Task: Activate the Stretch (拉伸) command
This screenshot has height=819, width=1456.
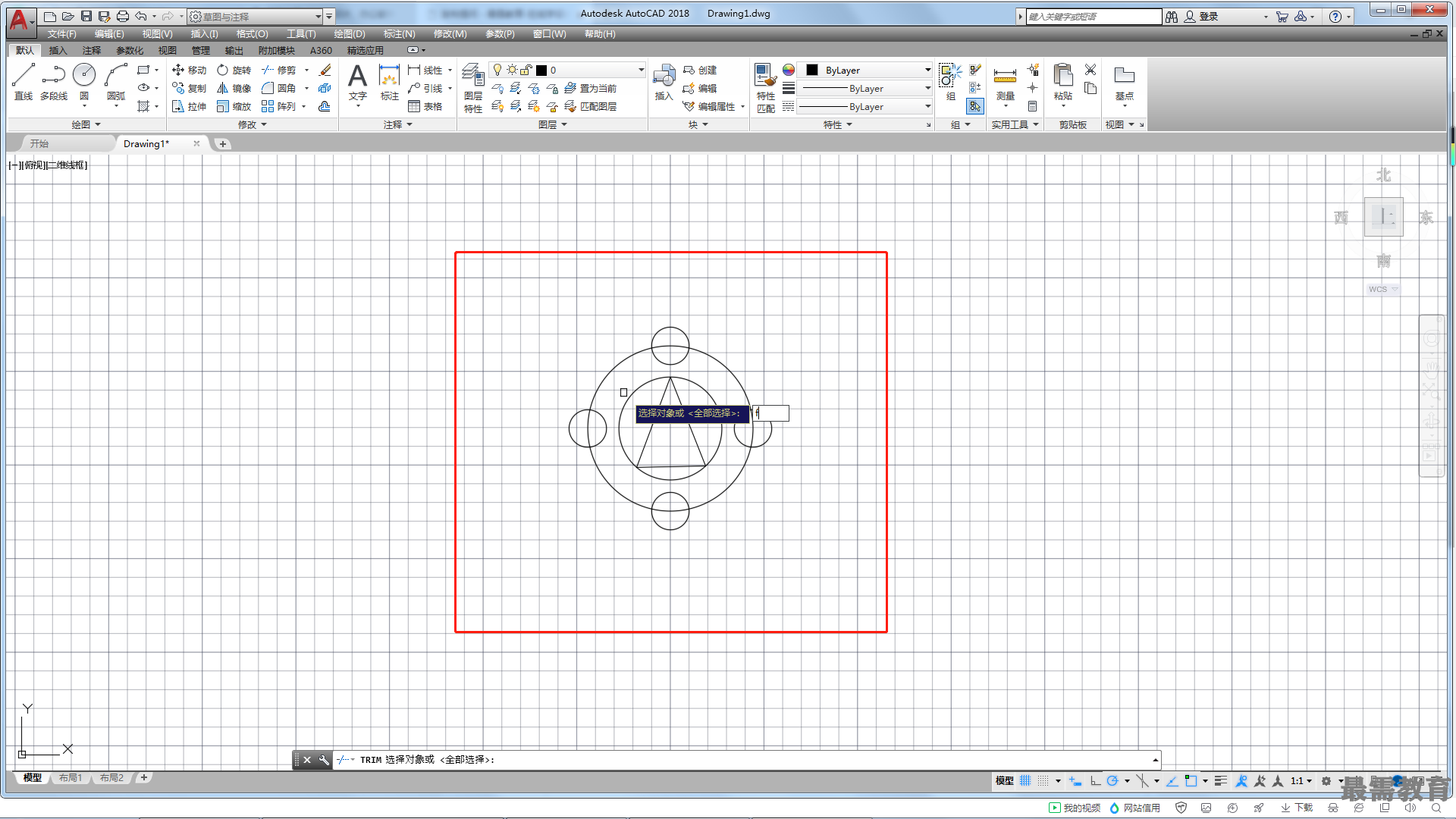Action: point(190,106)
